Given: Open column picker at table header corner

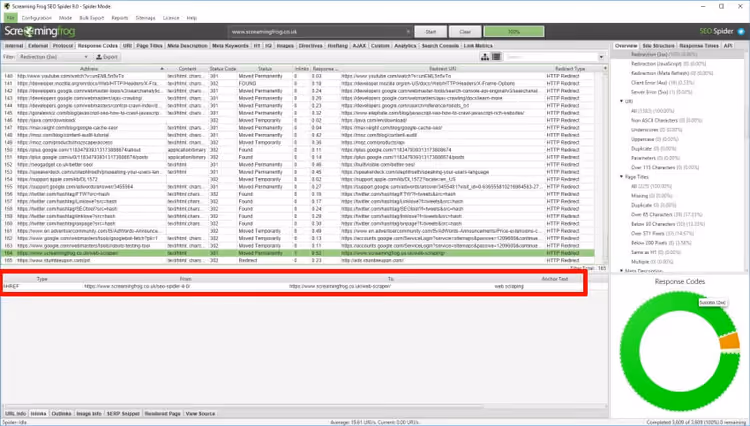Looking at the screenshot, I should tap(605, 69).
